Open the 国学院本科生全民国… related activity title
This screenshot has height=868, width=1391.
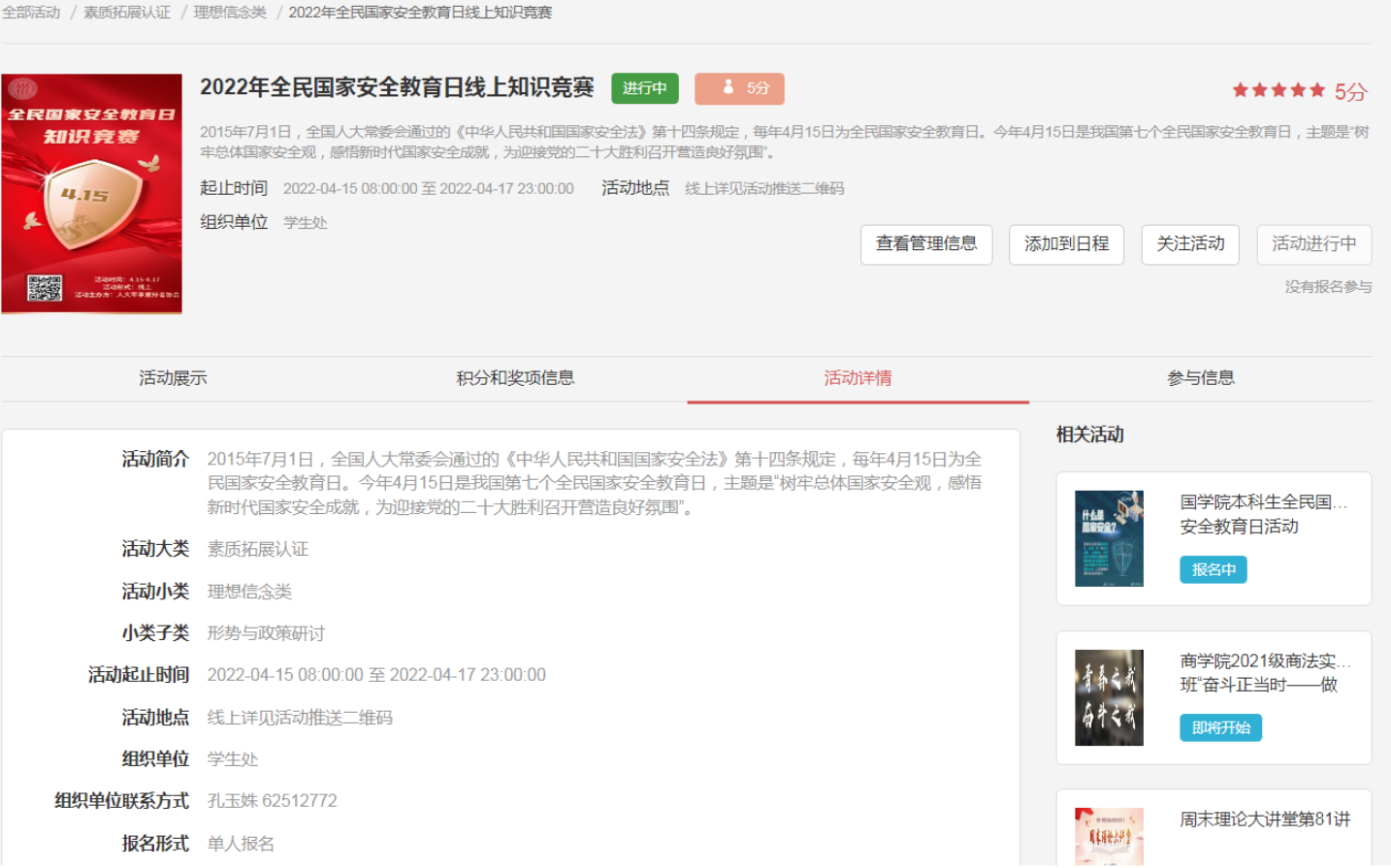pos(1263,514)
